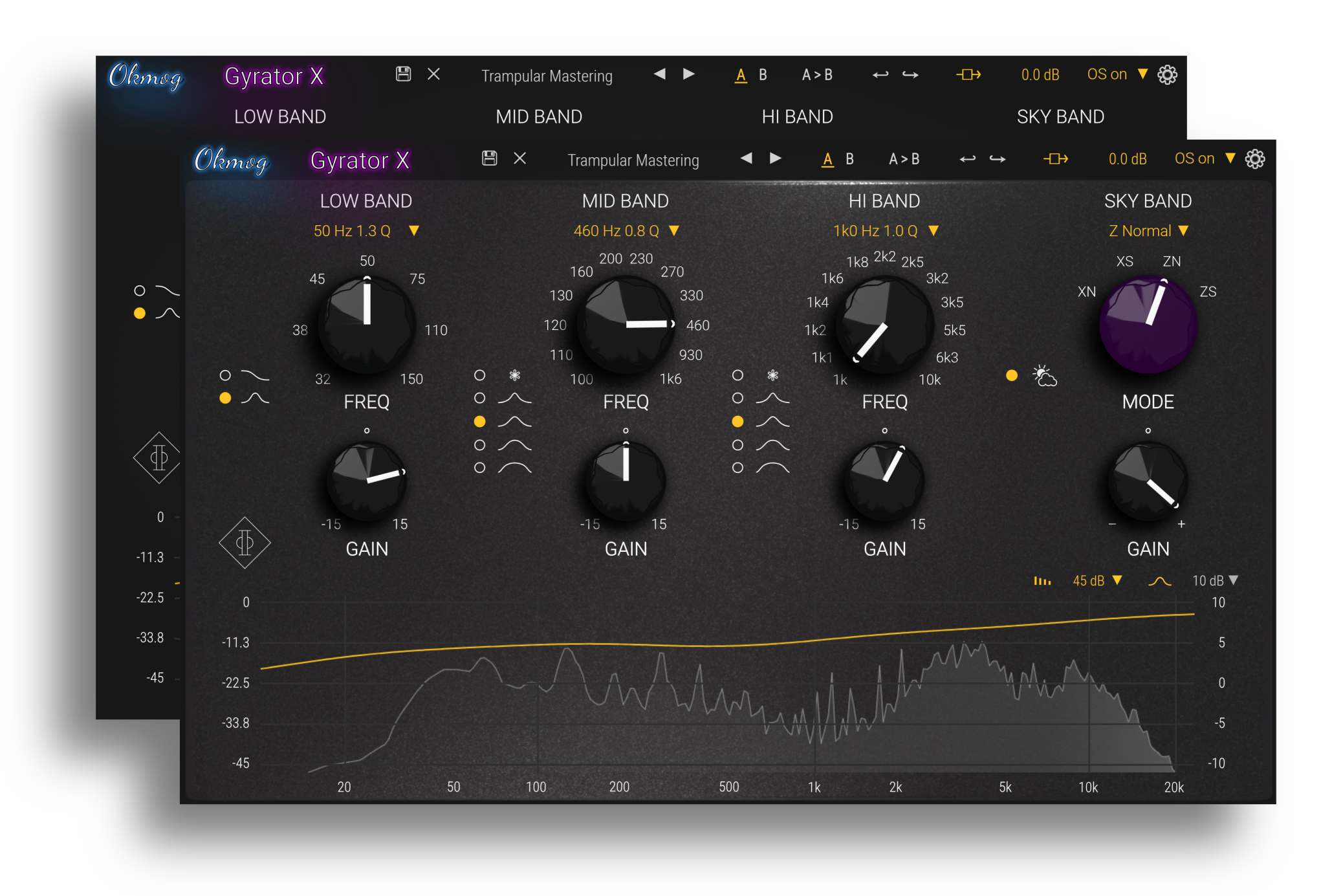The height and width of the screenshot is (896, 1332).
Task: Click the bypass routing icon near 0.0 dB
Action: (x=1055, y=159)
